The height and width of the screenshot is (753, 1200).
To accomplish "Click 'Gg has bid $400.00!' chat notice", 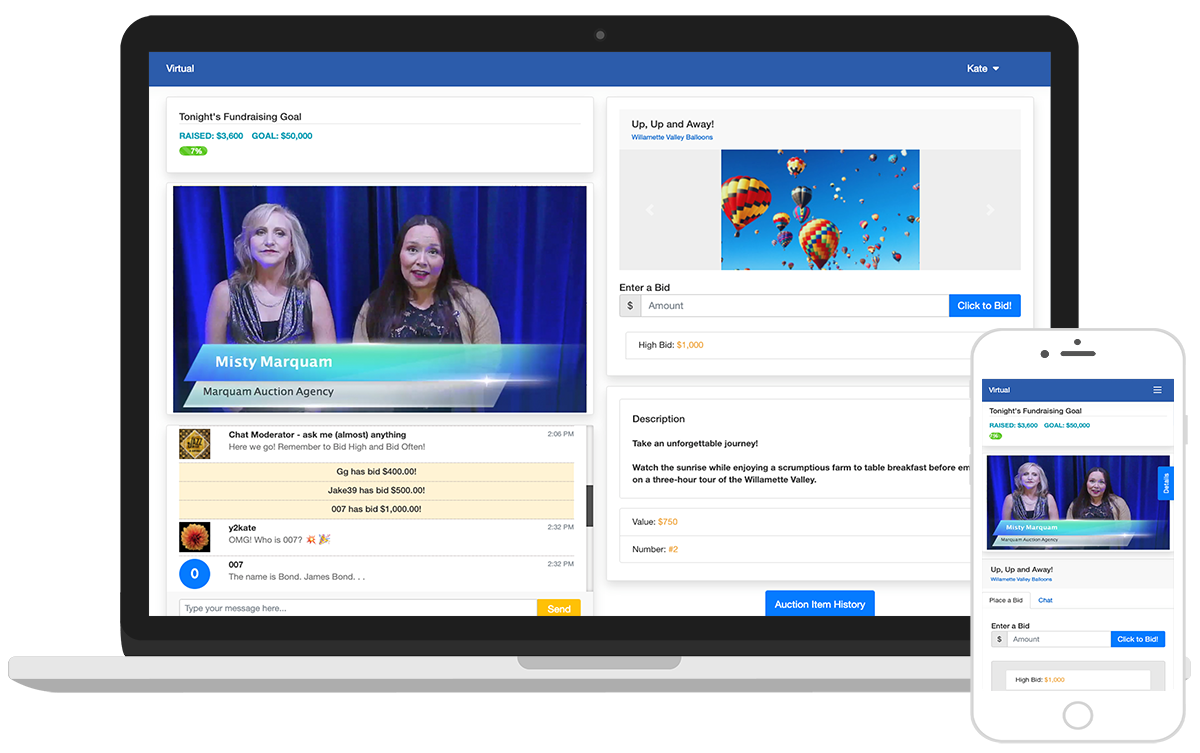I will point(376,472).
